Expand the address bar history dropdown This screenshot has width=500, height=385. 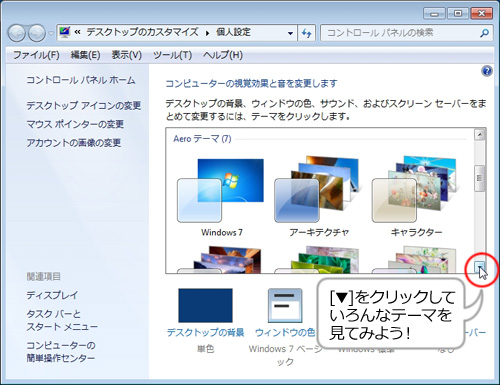pyautogui.click(x=290, y=33)
